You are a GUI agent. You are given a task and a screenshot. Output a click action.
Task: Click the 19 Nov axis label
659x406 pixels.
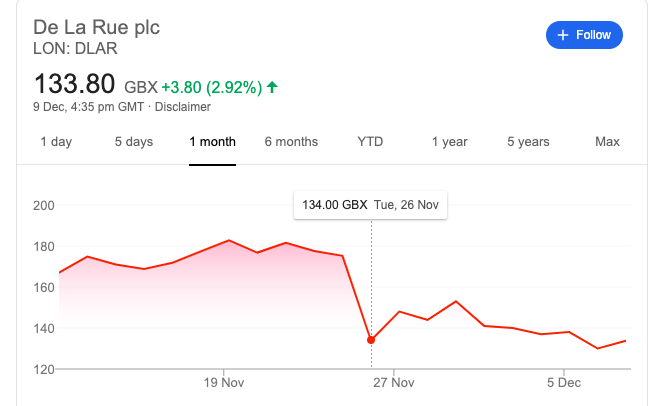click(224, 382)
